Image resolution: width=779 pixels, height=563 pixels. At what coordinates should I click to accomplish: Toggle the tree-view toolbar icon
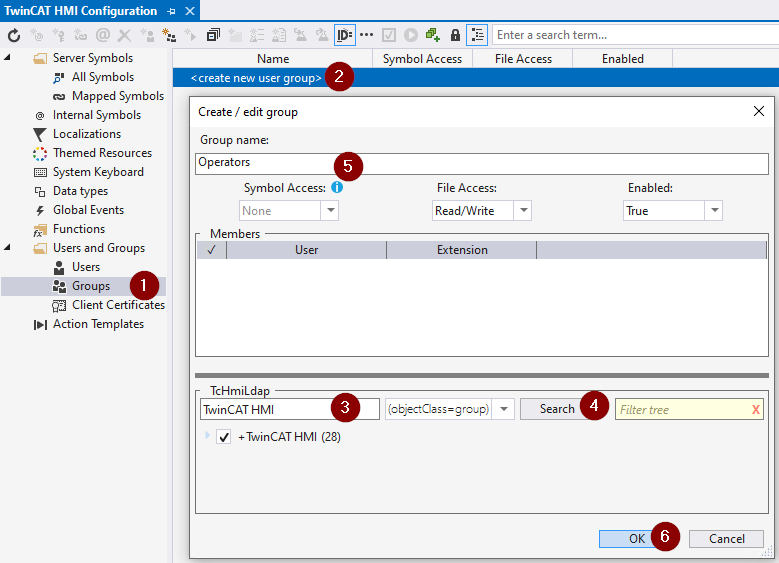pos(477,35)
